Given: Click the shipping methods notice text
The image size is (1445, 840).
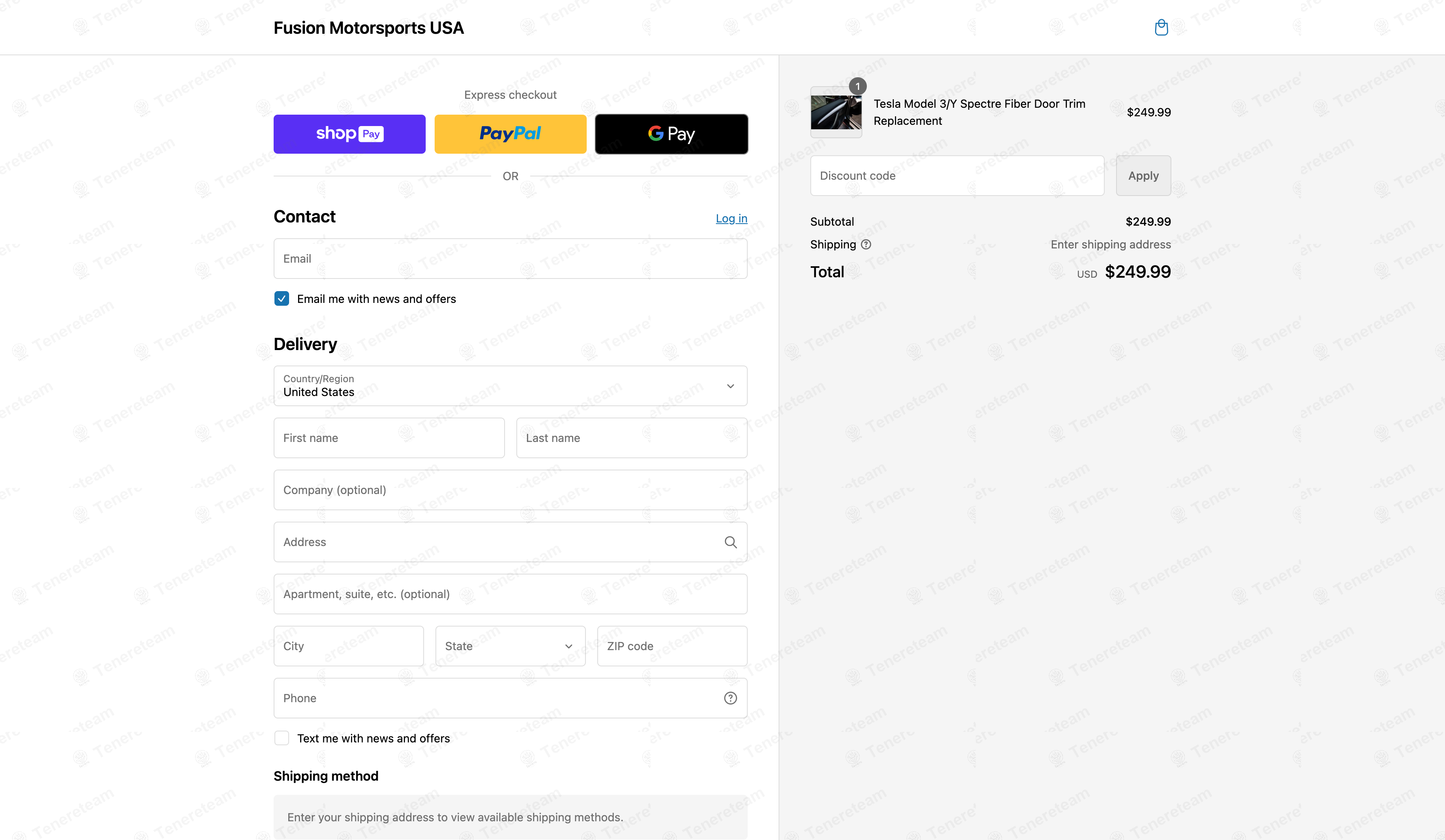Looking at the screenshot, I should 455,817.
